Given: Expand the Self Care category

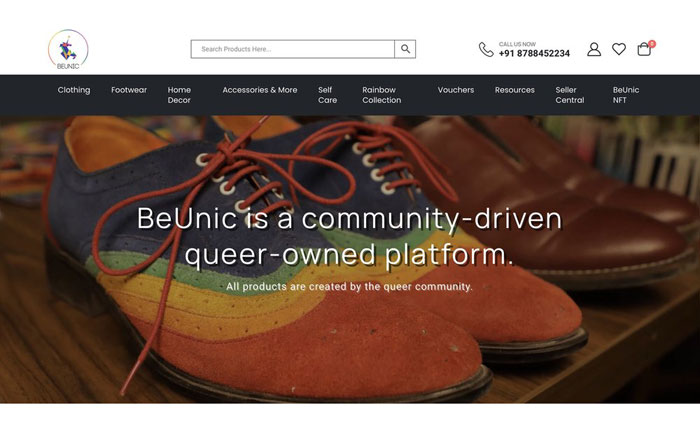Looking at the screenshot, I should tap(327, 95).
